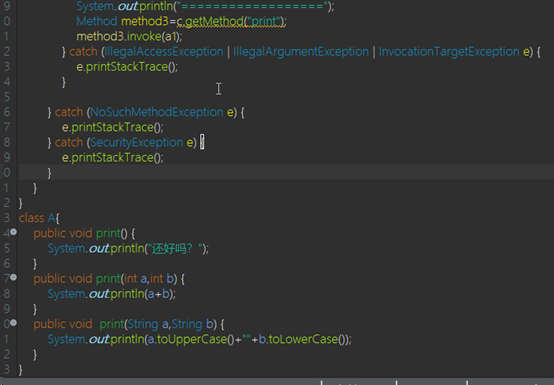Screen dimensions: 554x385
Task: Click the "=================" string literal
Action: (252, 6)
